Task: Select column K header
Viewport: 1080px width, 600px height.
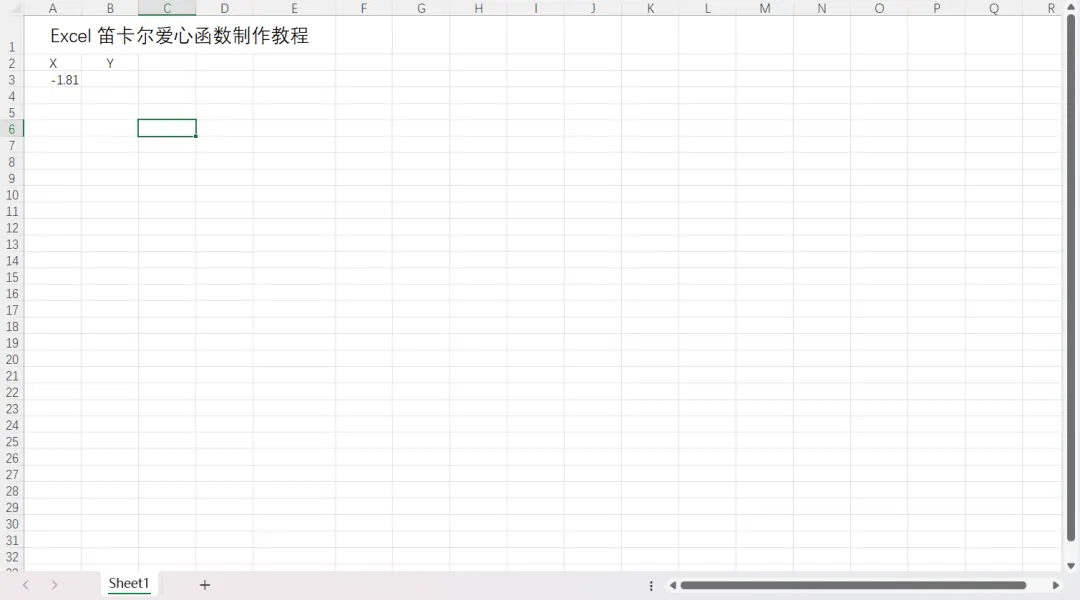Action: (650, 8)
